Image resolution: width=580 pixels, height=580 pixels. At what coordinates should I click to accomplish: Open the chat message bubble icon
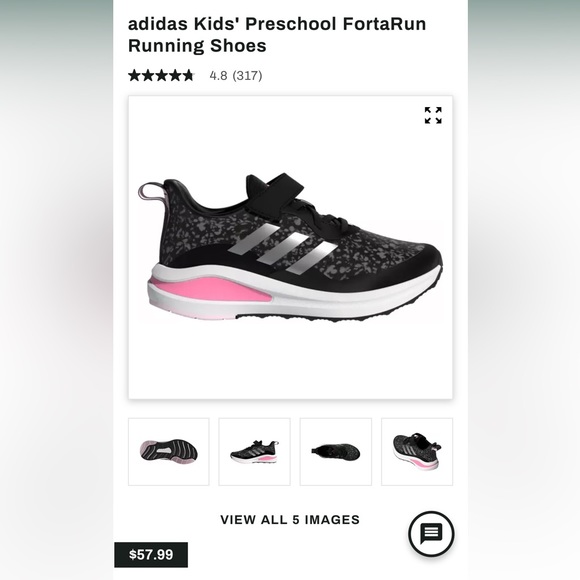coord(431,534)
